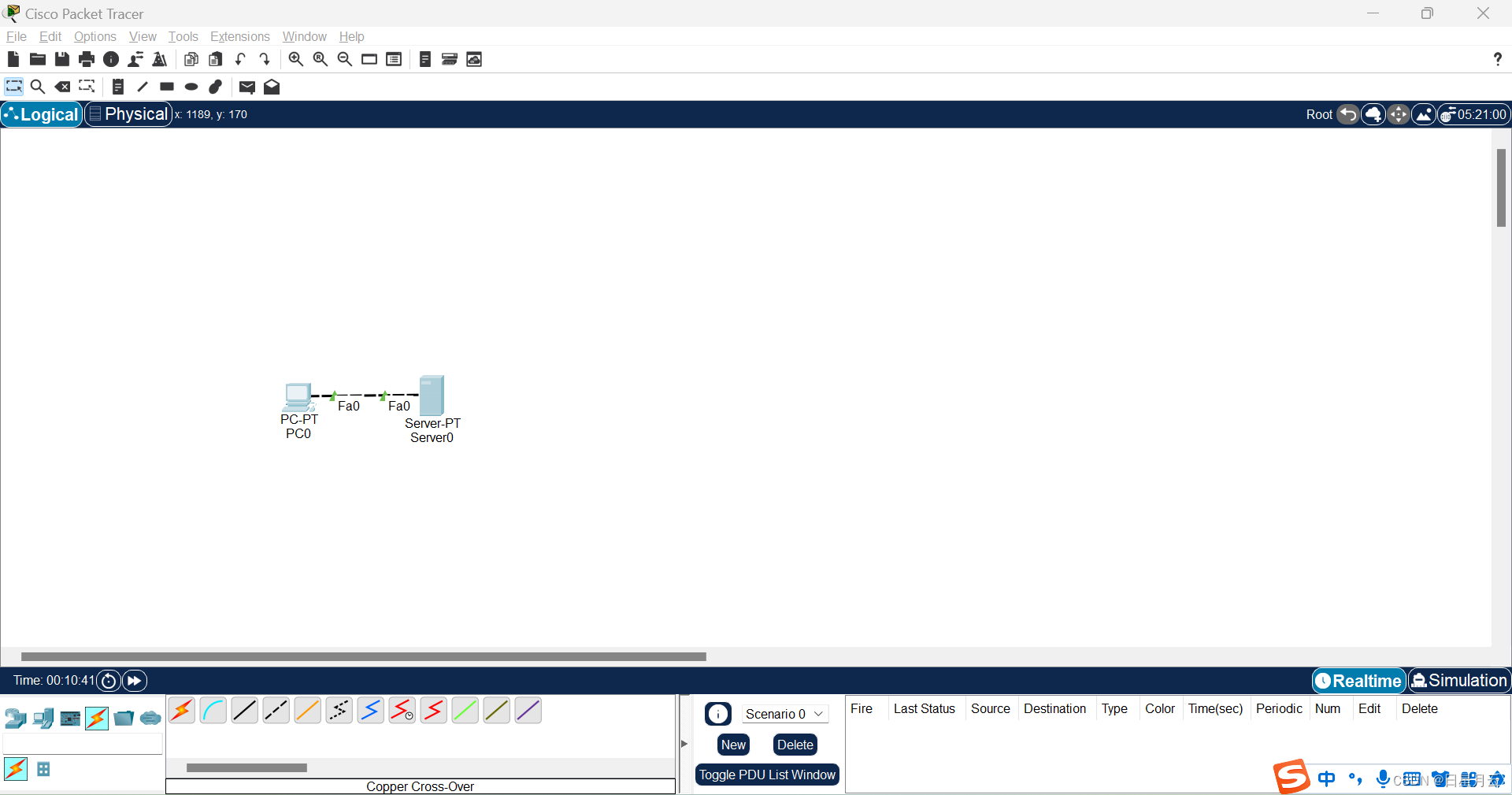
Task: Click the cable list horizontal scrollbar
Action: pyautogui.click(x=246, y=767)
